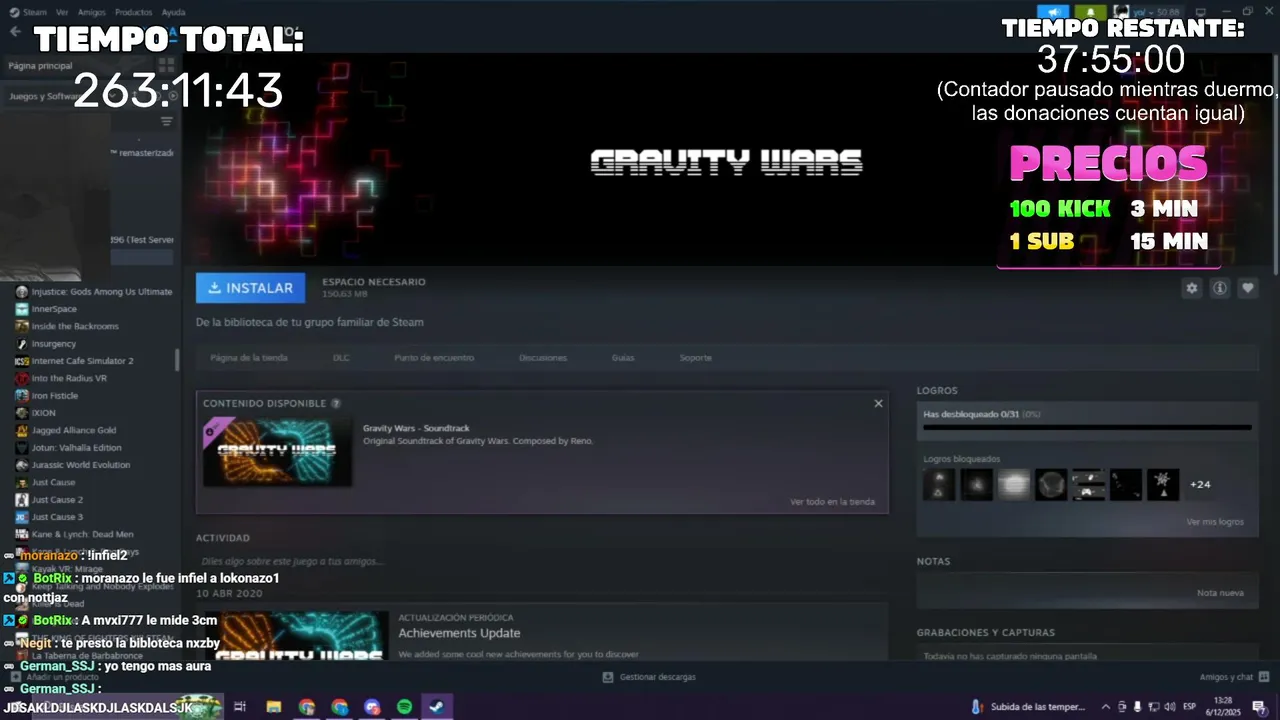The image size is (1280, 720).
Task: Open game info circle icon
Action: tap(1220, 288)
